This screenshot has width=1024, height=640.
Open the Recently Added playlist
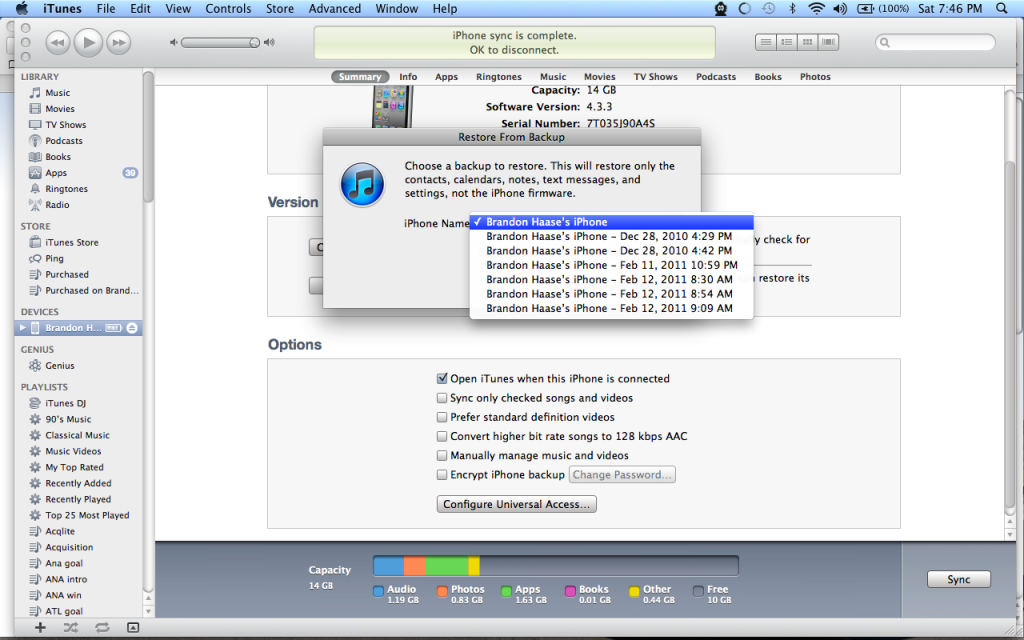pos(78,483)
